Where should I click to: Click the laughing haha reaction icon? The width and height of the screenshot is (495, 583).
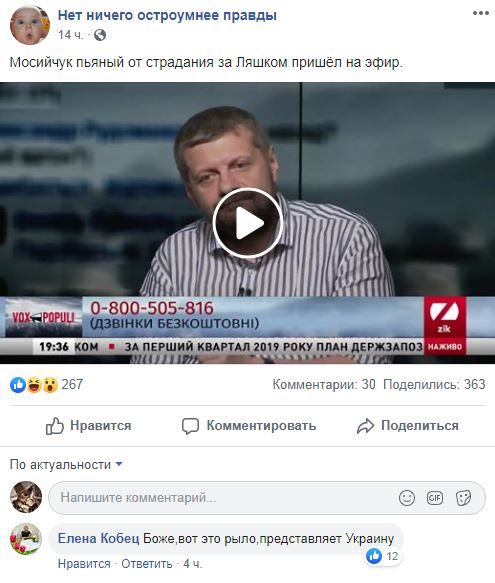point(33,385)
